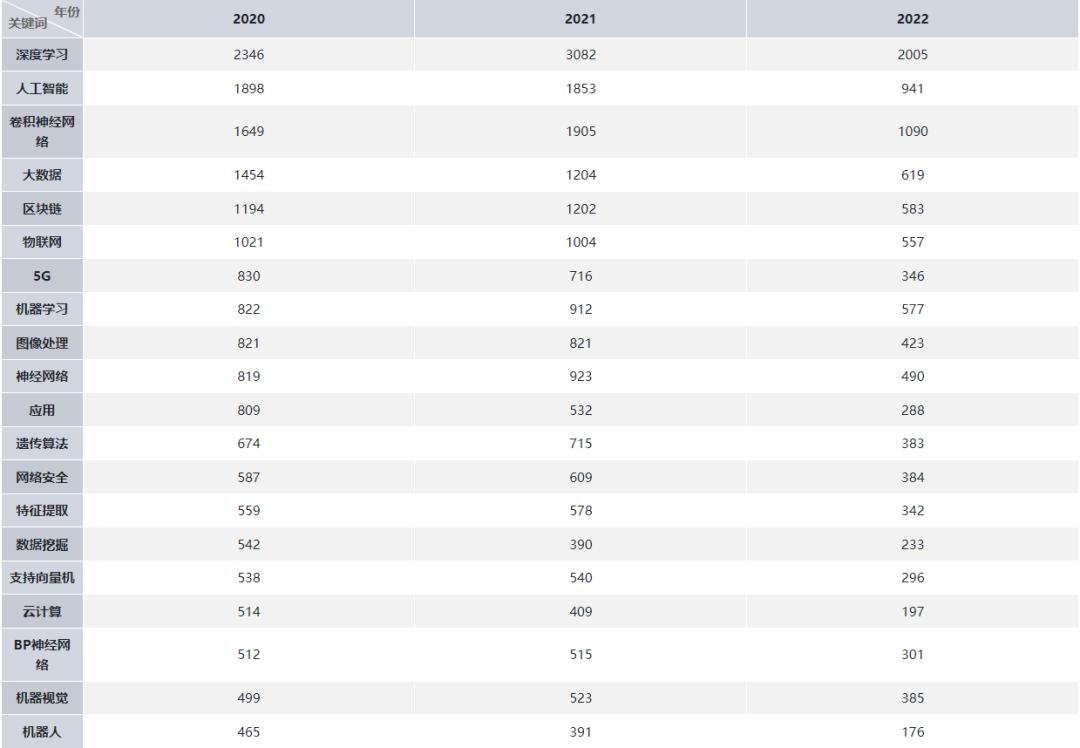This screenshot has height=748, width=1080.
Task: Select the 支持向量机 keyword row label
Action: [x=42, y=577]
